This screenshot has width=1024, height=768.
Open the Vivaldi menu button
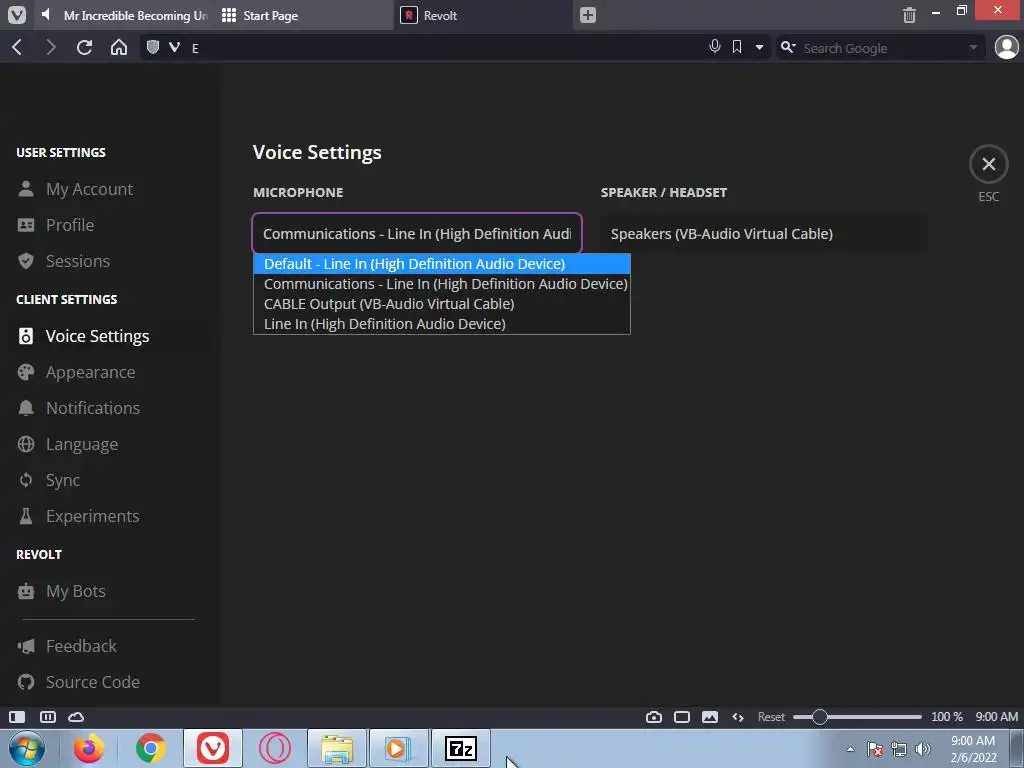tap(17, 15)
